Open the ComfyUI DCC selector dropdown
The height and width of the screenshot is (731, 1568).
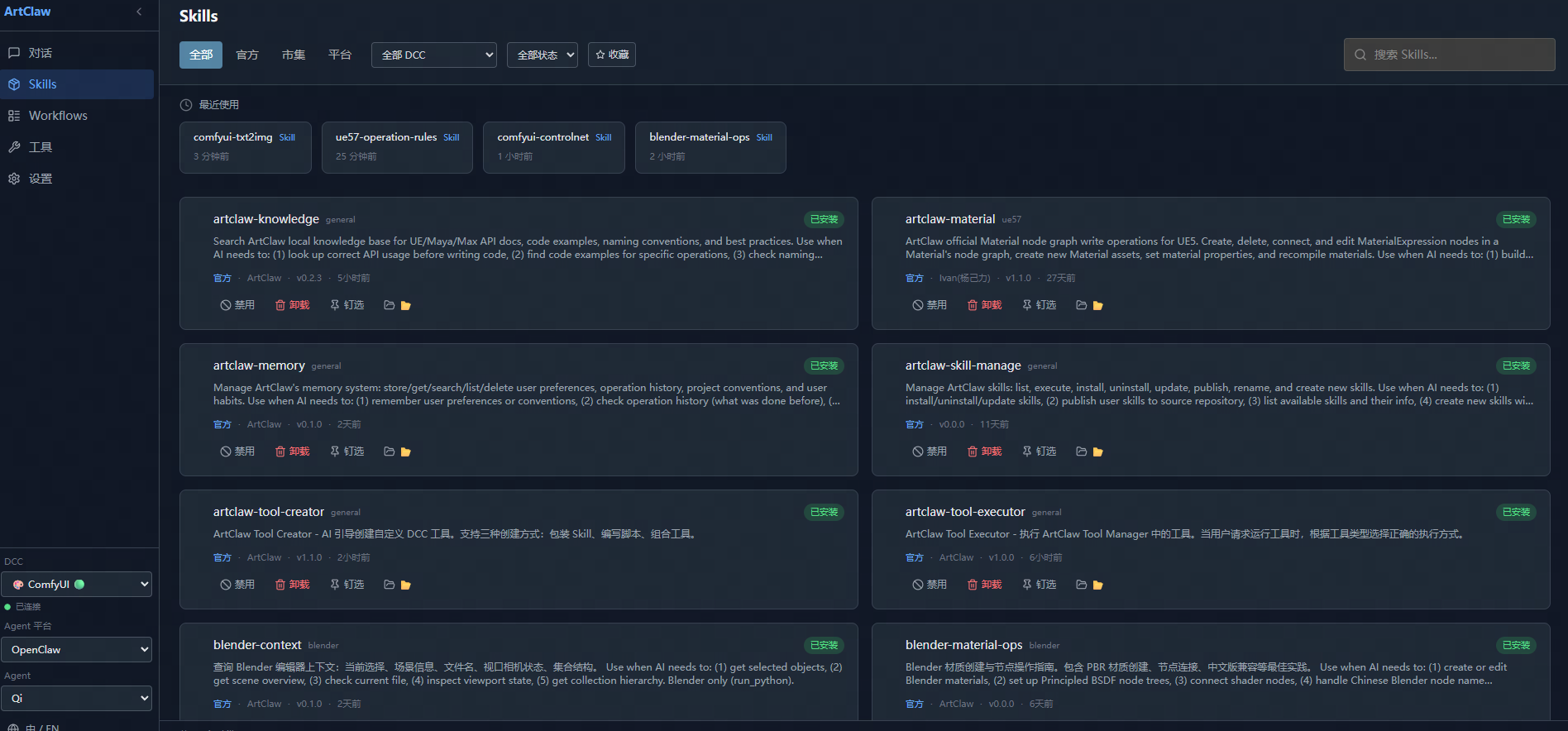(76, 584)
